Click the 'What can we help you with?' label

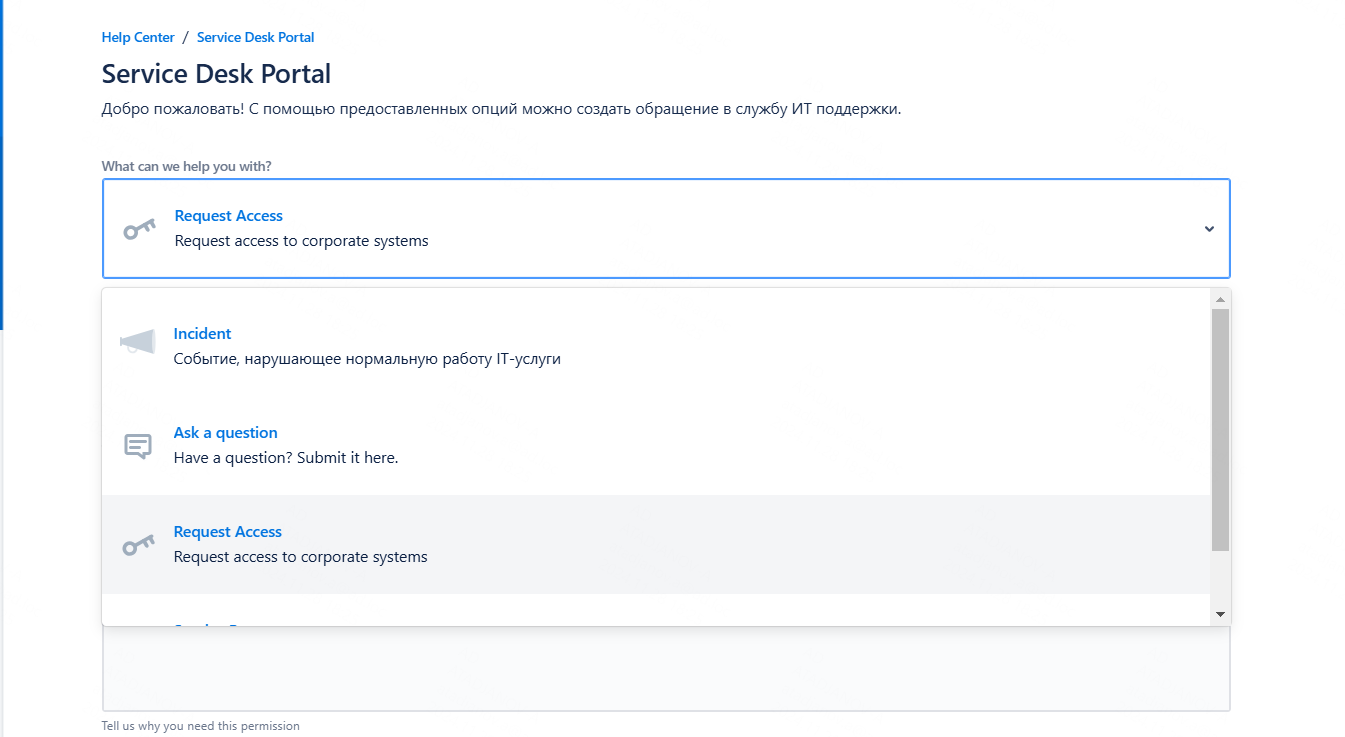coord(186,166)
